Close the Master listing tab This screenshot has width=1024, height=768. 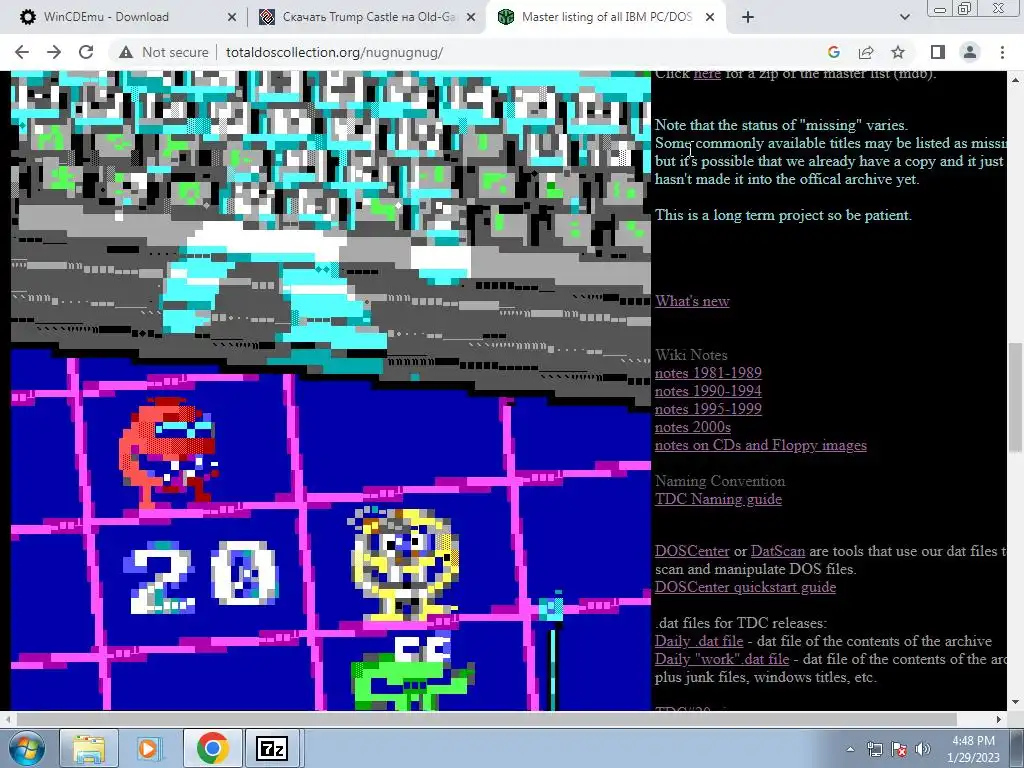click(710, 17)
